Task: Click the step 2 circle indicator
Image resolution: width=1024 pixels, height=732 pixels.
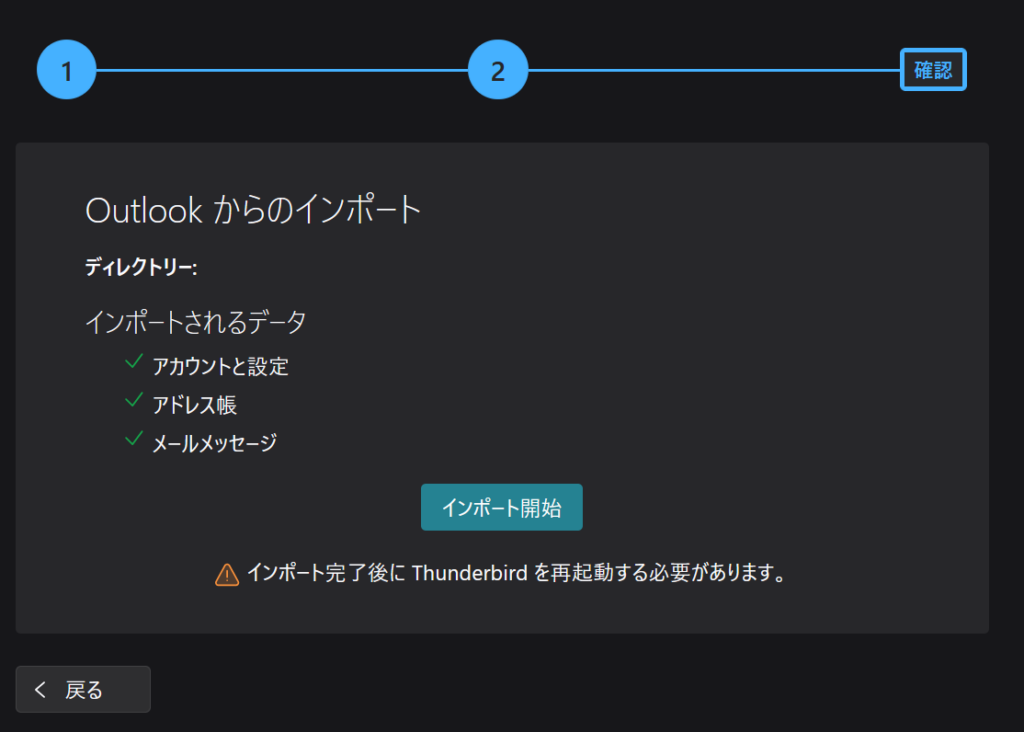Action: [x=497, y=70]
